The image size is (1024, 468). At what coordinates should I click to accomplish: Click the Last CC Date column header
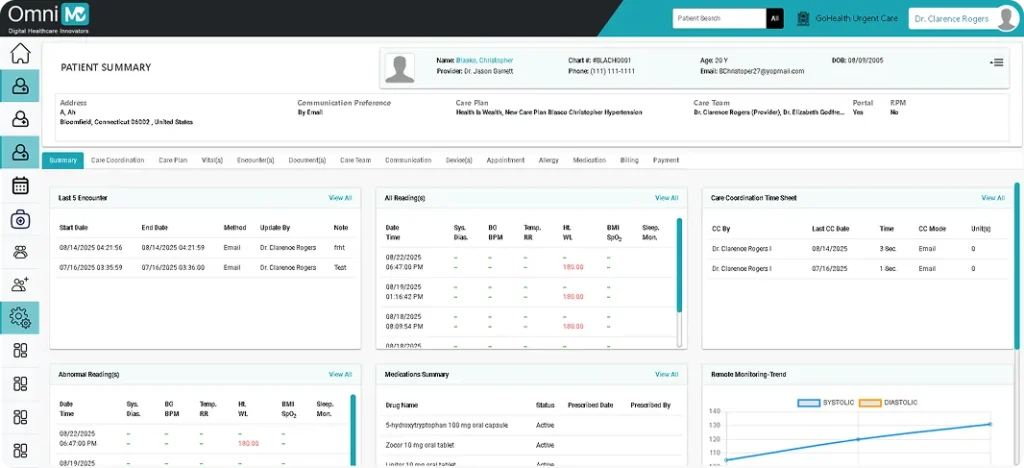point(831,229)
